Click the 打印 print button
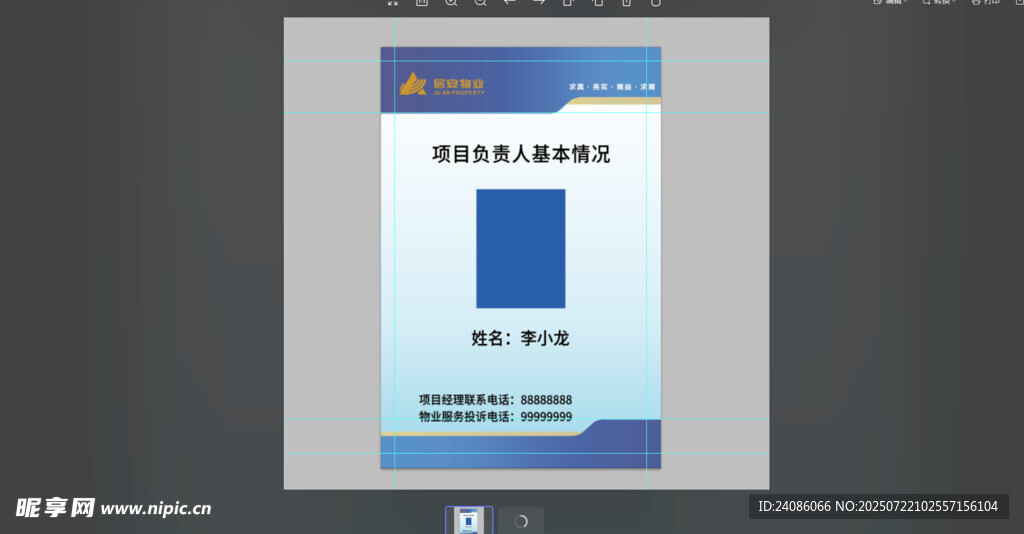This screenshot has height=534, width=1024. pos(985,2)
